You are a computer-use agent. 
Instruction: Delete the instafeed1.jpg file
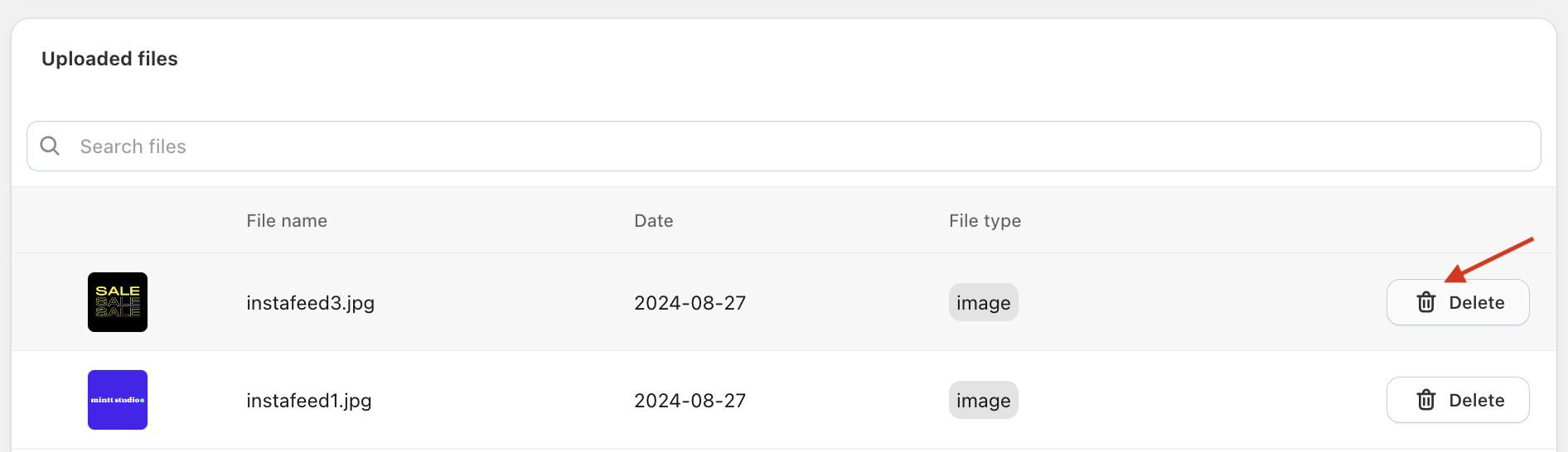point(1457,400)
